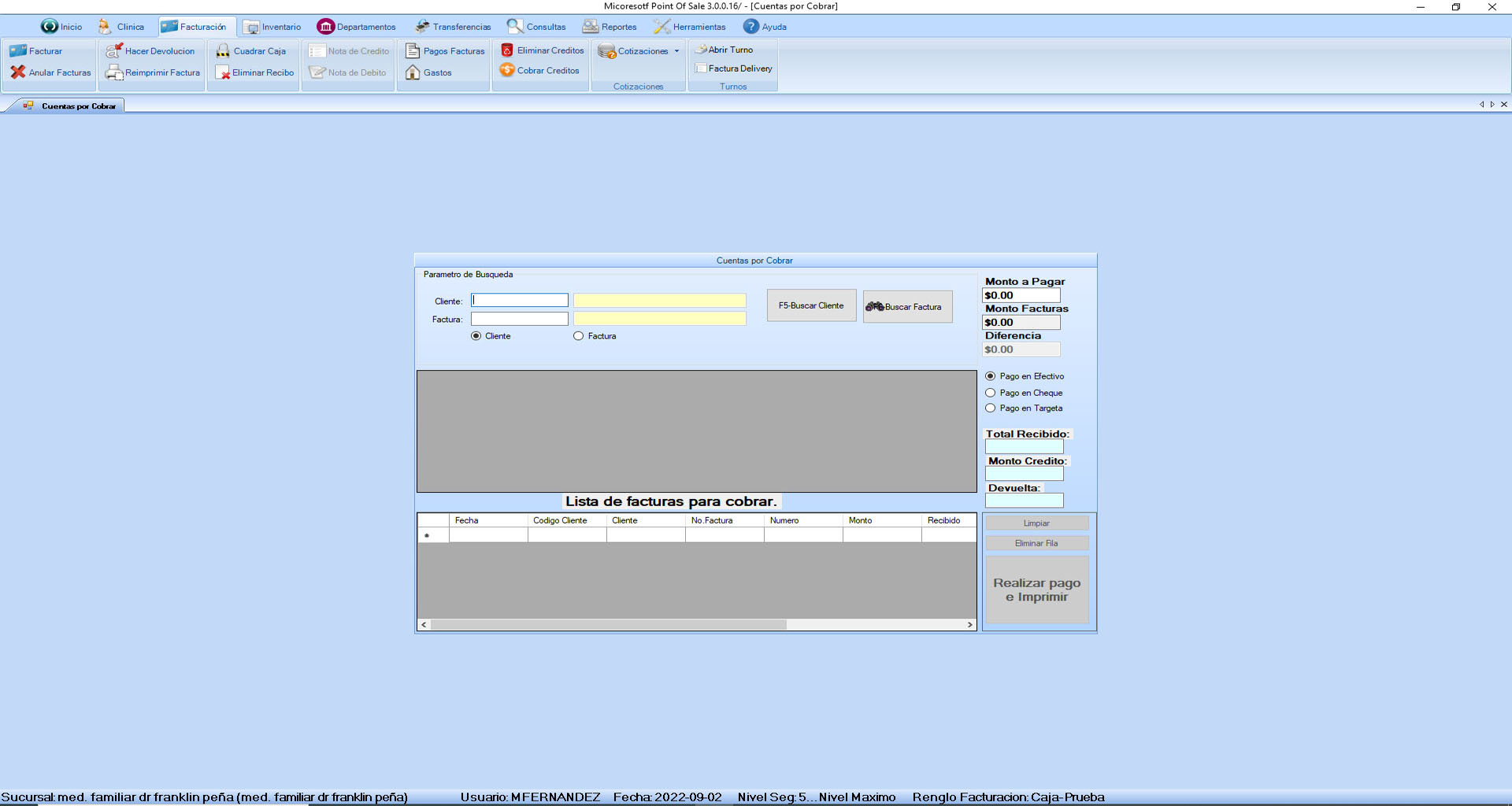This screenshot has height=806, width=1512.
Task: Click the Monto column header
Action: coord(882,520)
